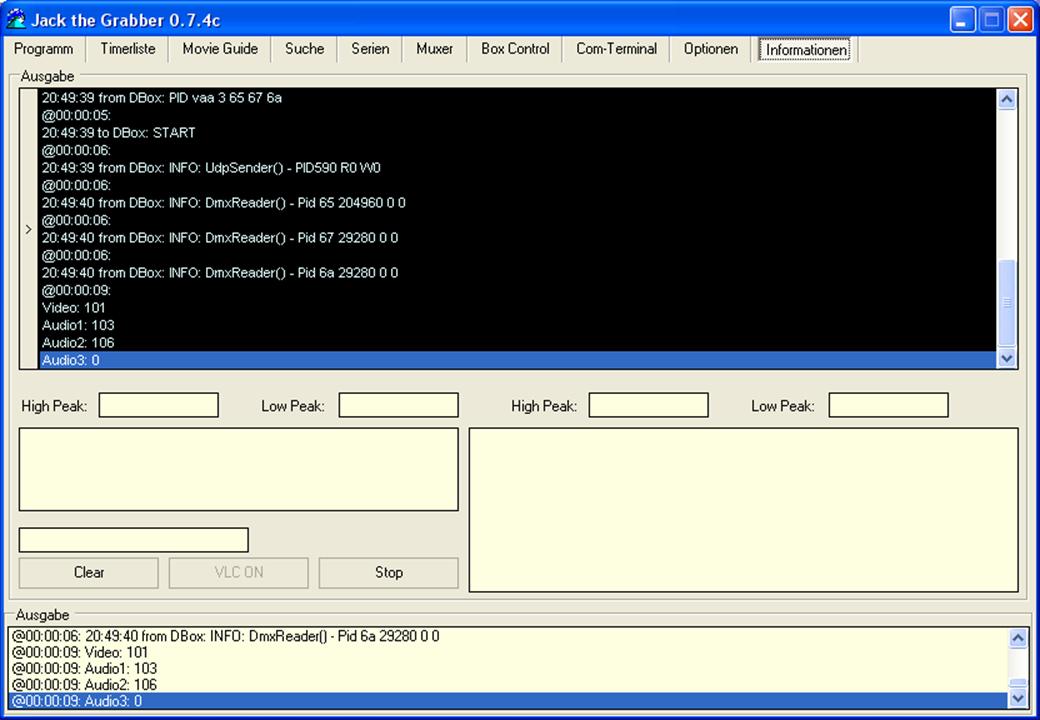Click the VLC ON button
This screenshot has height=720, width=1040.
(x=239, y=573)
